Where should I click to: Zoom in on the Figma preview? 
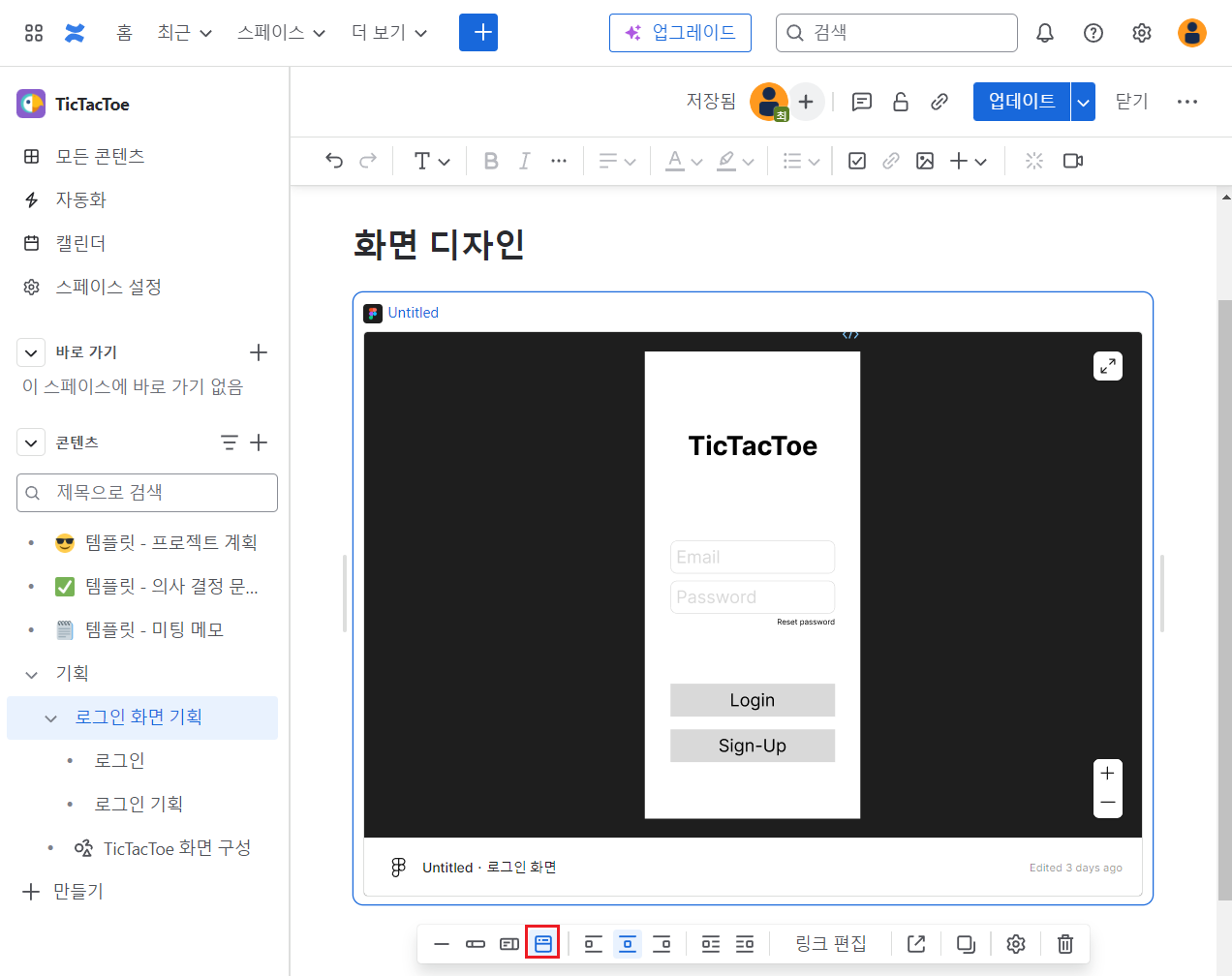pos(1108,774)
